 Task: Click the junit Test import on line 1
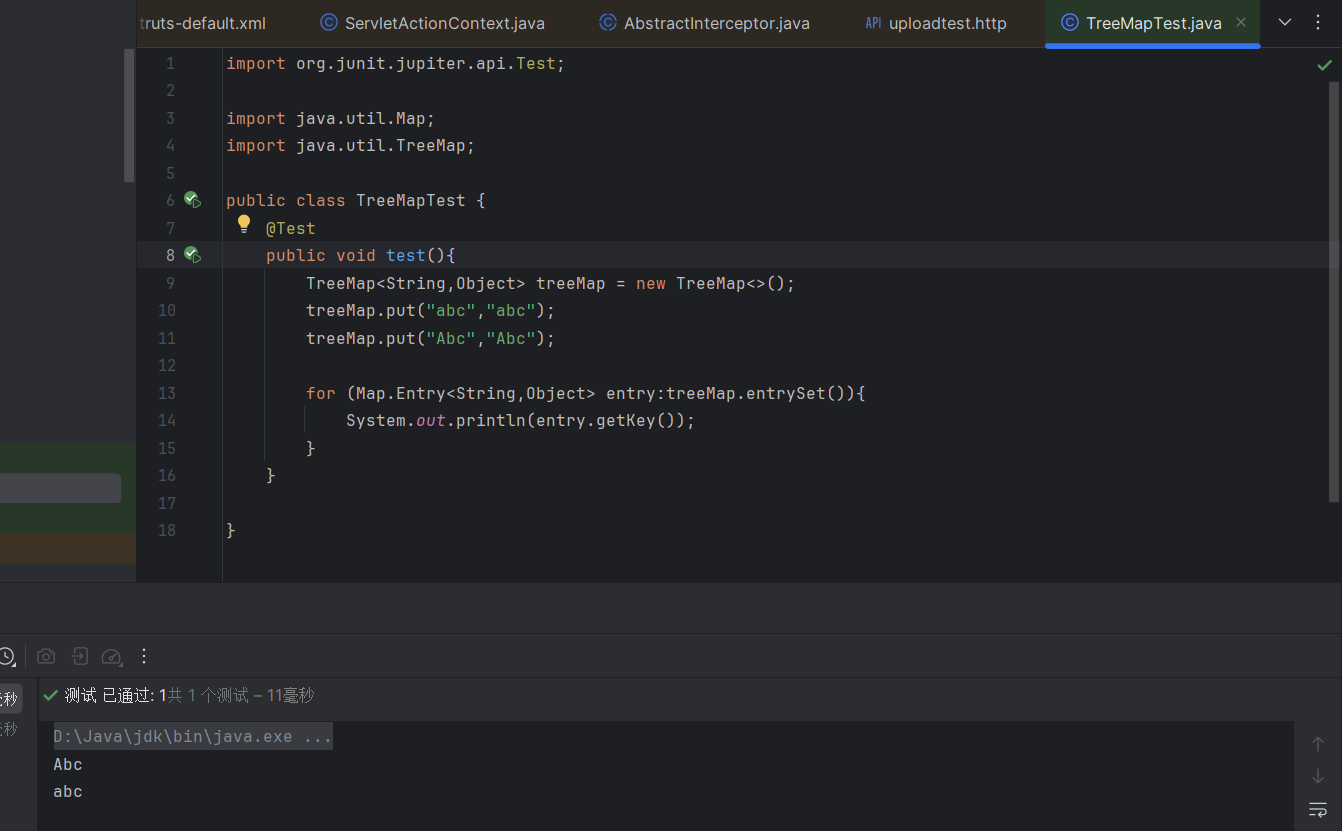pos(396,63)
